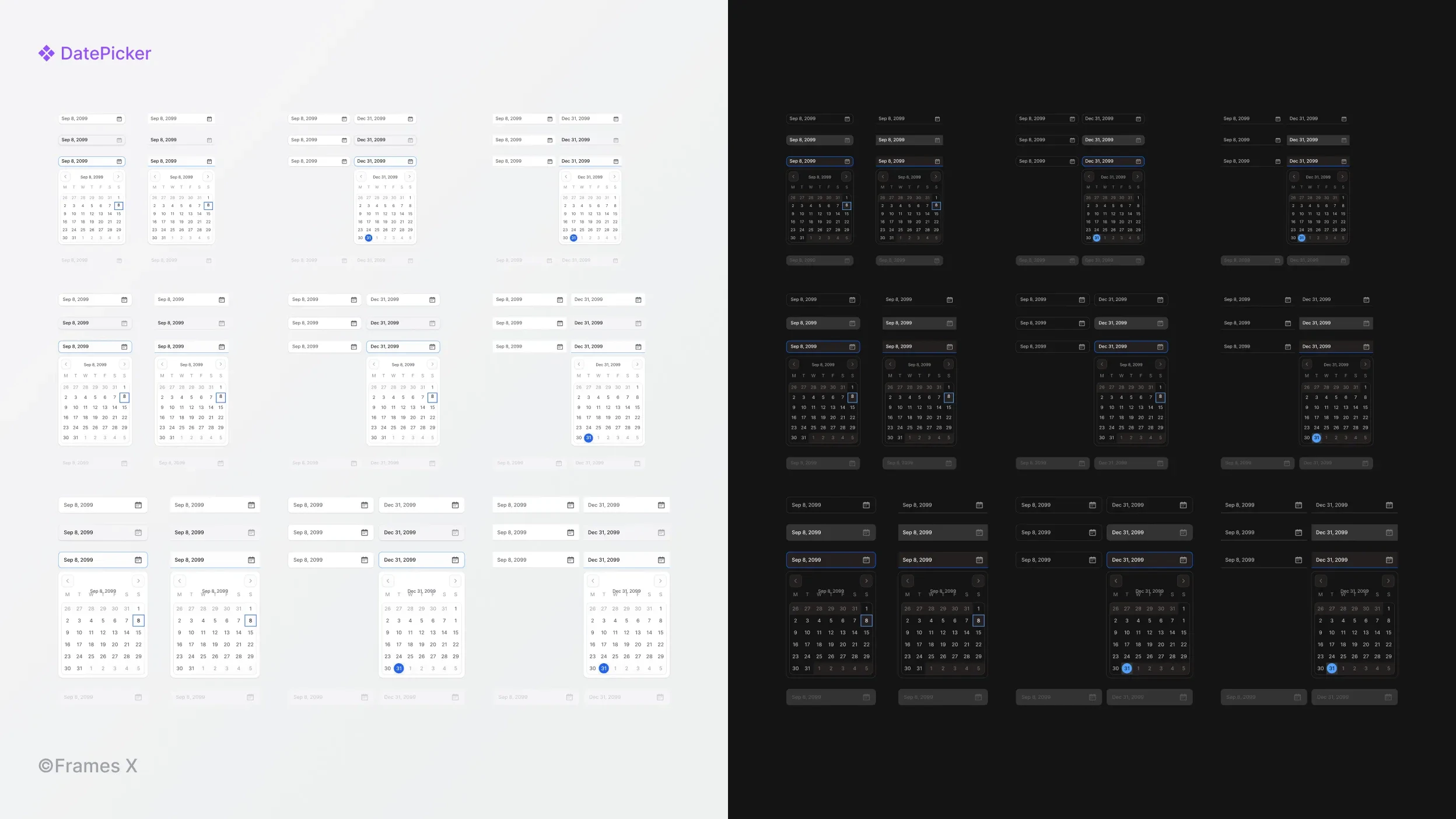Viewport: 1456px width, 819px height.
Task: Click the calendar icon in the large bottom-row Sep 8 input
Action: [138, 505]
